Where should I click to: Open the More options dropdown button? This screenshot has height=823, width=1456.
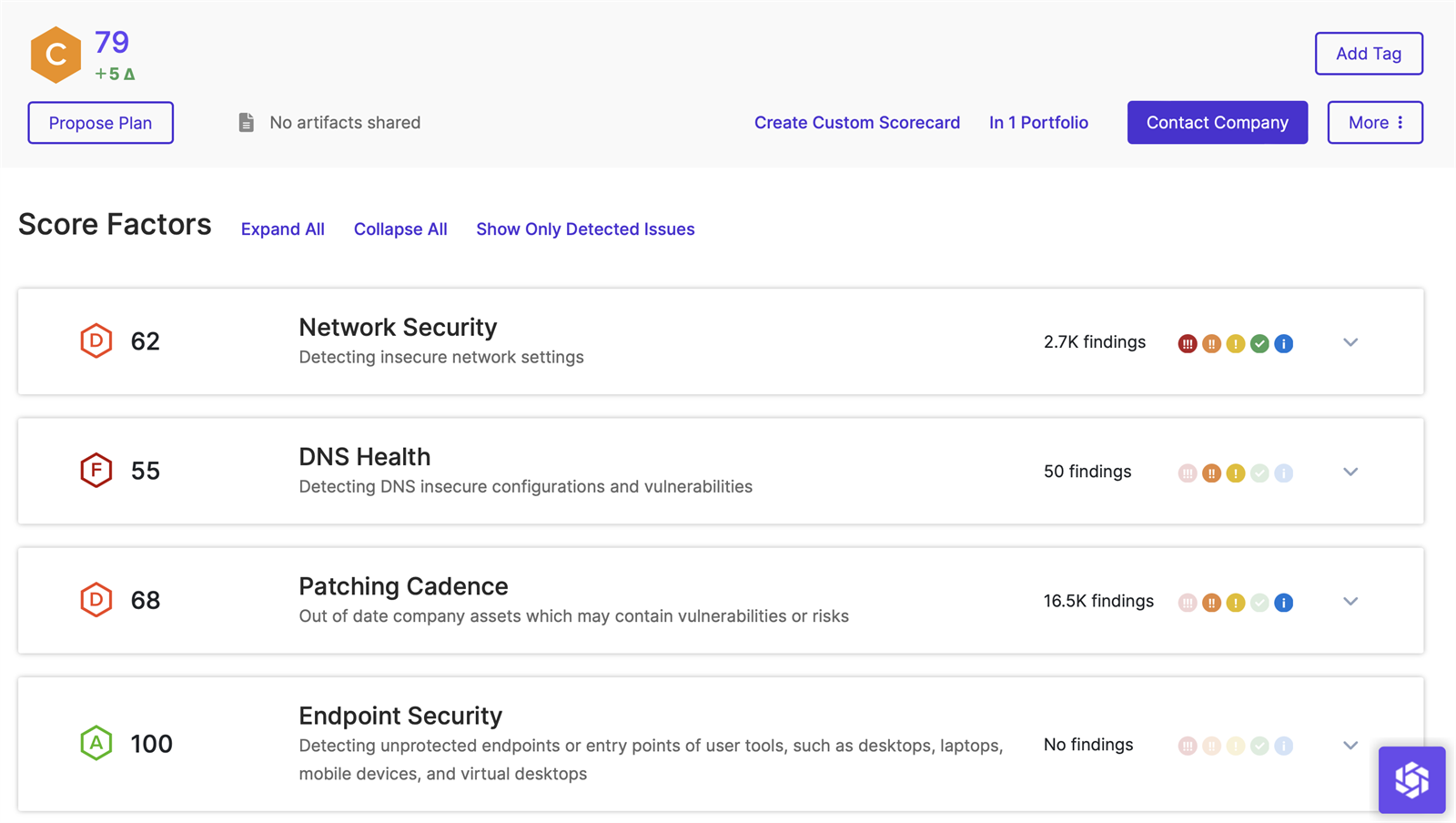tap(1375, 122)
